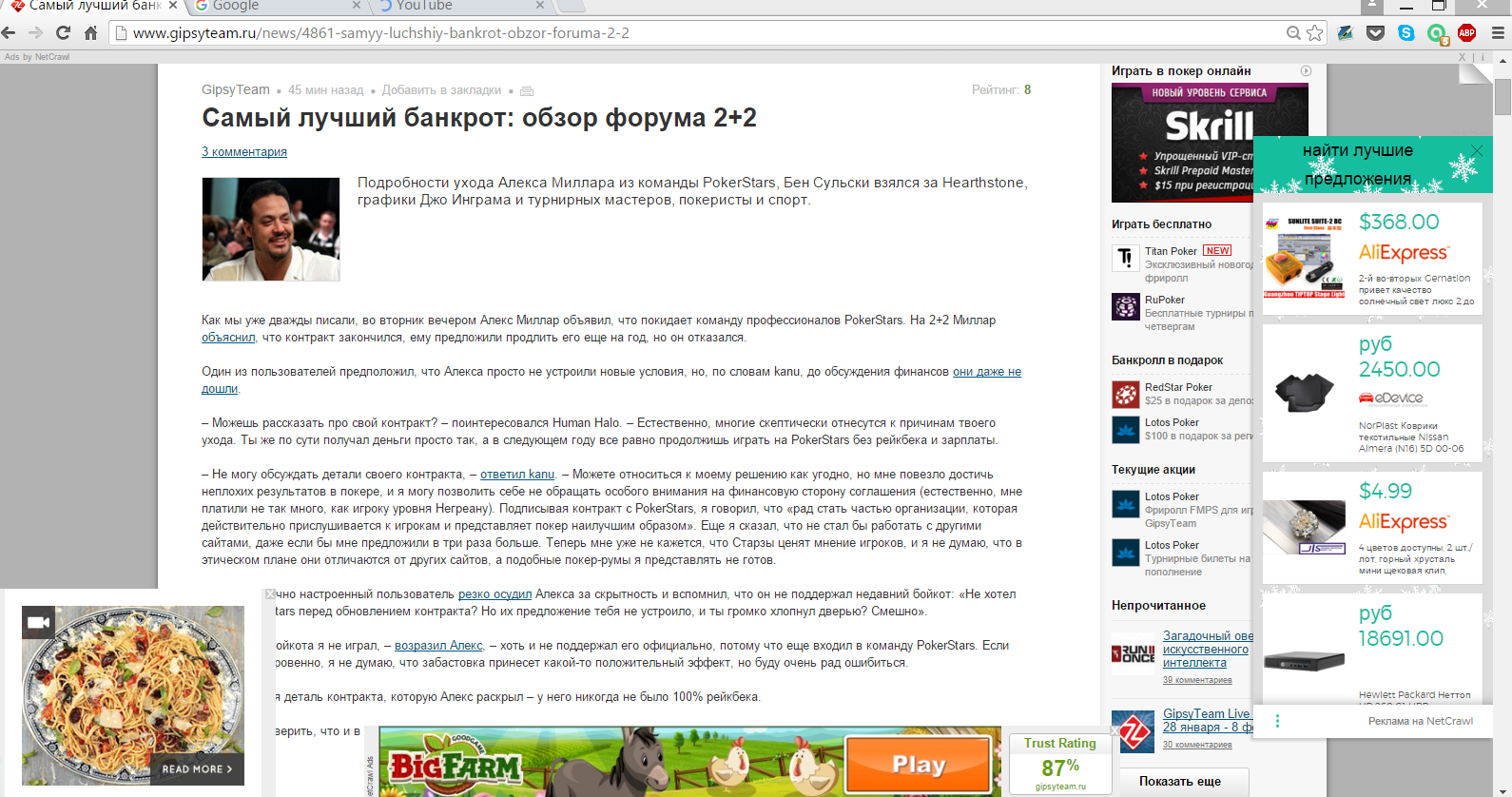Viewport: 1512px width, 797px height.
Task: Click the orange Play button on BigFarm ad
Action: click(x=919, y=765)
